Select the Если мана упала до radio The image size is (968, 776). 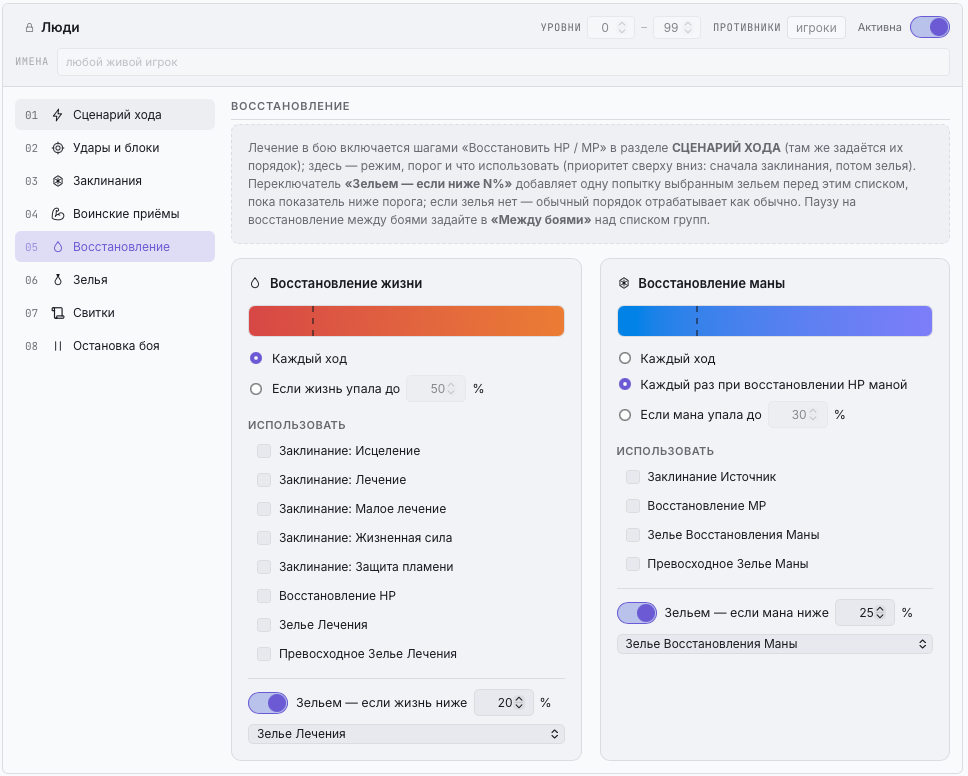pos(625,415)
